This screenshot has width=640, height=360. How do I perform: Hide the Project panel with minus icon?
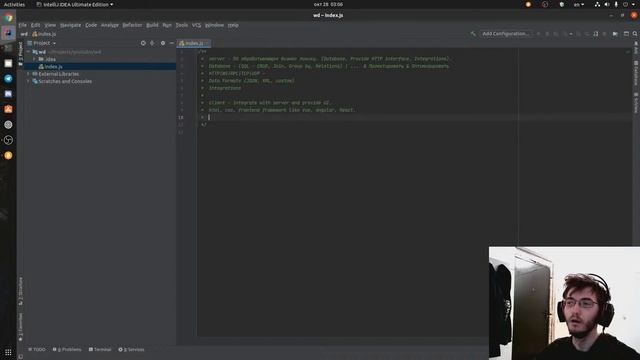click(x=171, y=43)
